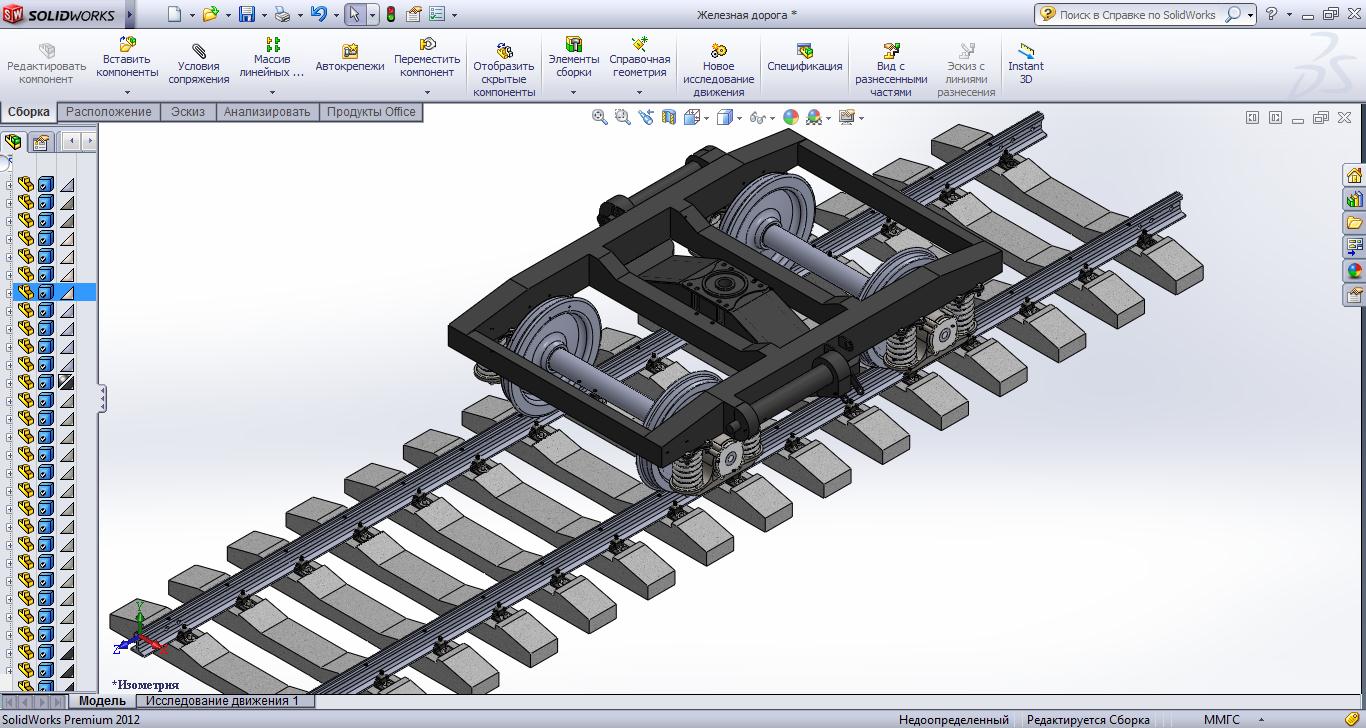Toggle the hide/show items eyeglasses icon

[757, 118]
